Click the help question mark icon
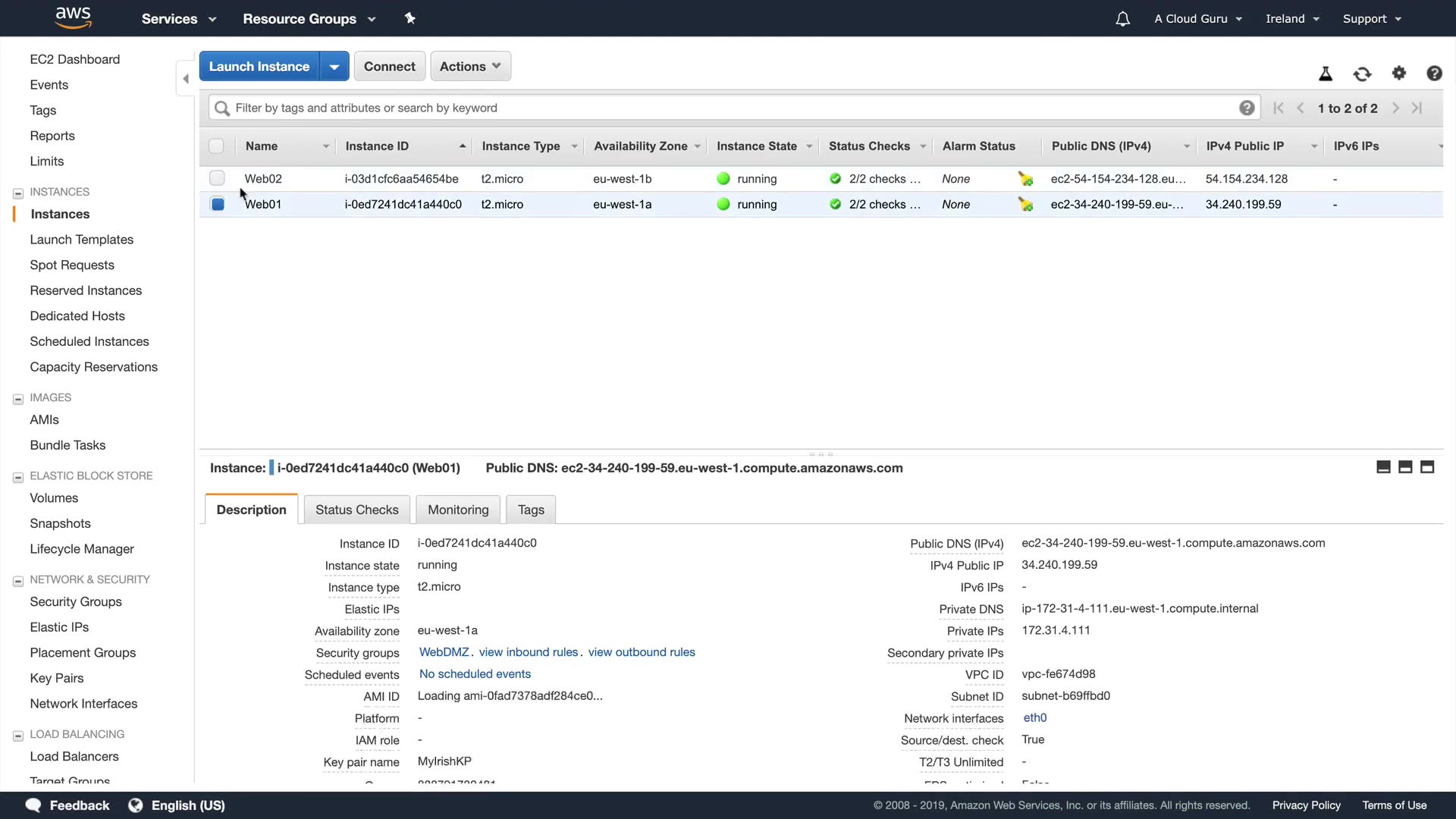The width and height of the screenshot is (1456, 819). tap(1433, 74)
